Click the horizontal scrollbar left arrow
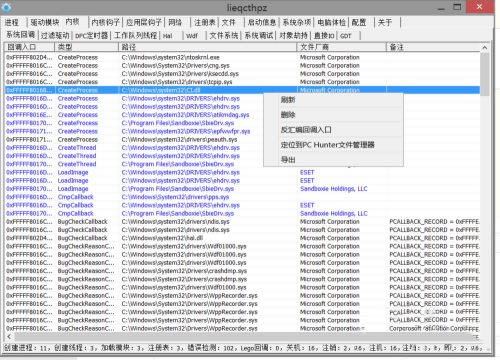 (9, 337)
